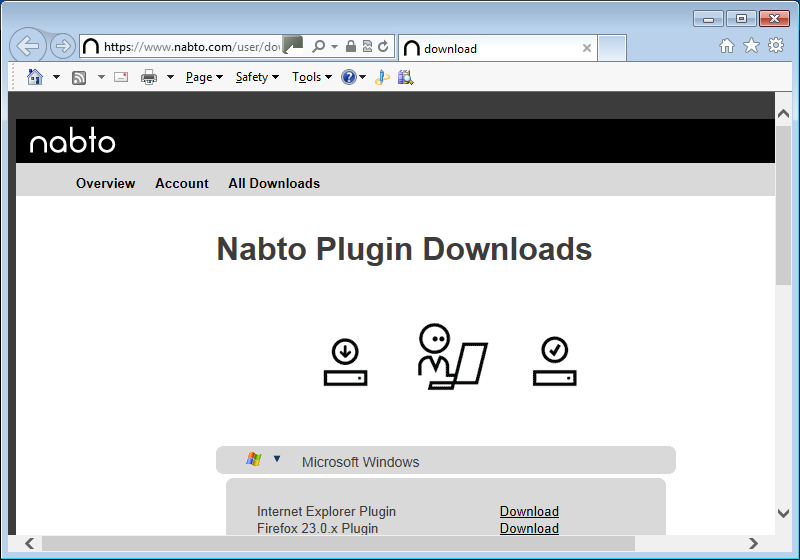Close the "download" tab
The height and width of the screenshot is (560, 800).
tap(587, 48)
